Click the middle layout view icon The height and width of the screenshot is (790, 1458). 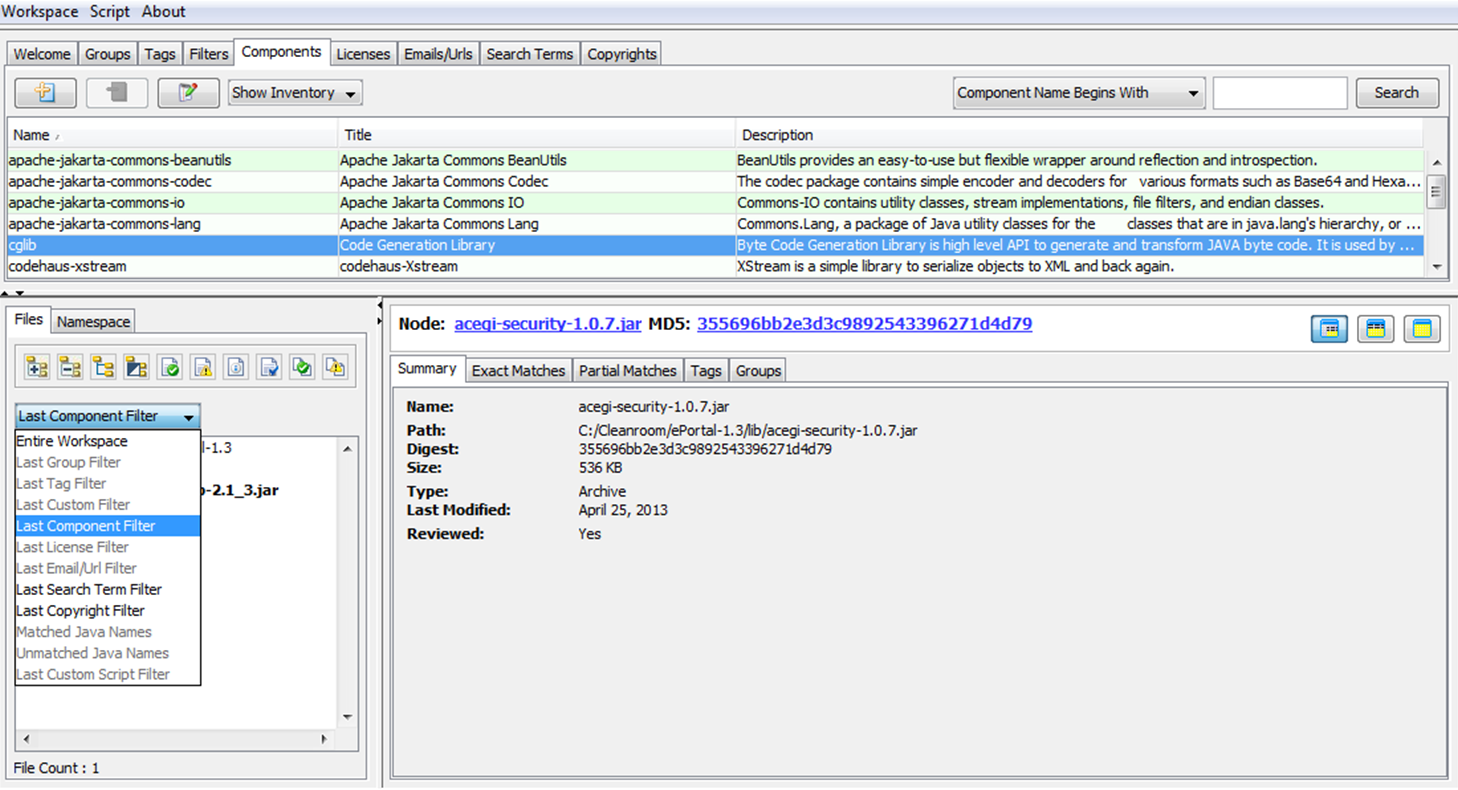[x=1376, y=328]
